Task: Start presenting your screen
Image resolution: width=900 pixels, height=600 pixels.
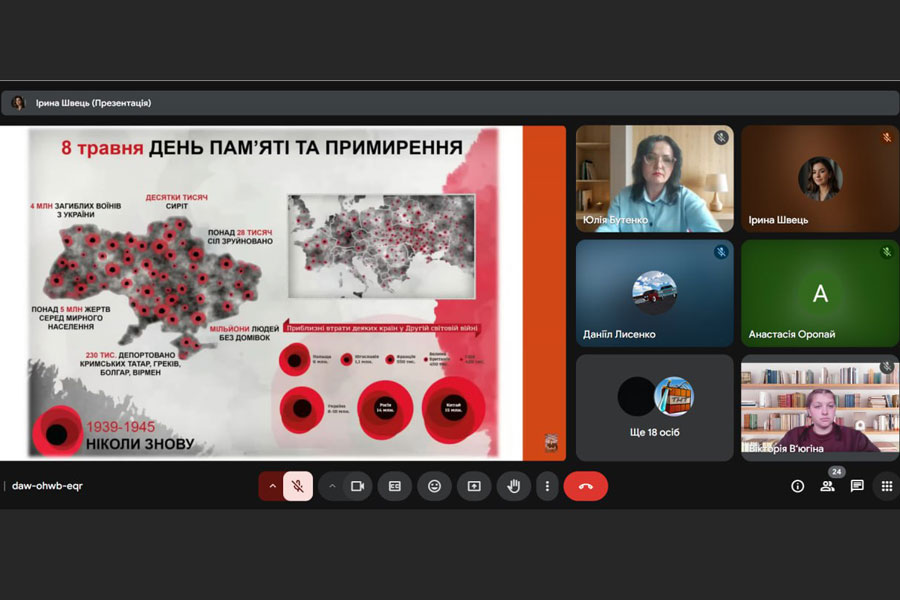Action: coord(474,486)
